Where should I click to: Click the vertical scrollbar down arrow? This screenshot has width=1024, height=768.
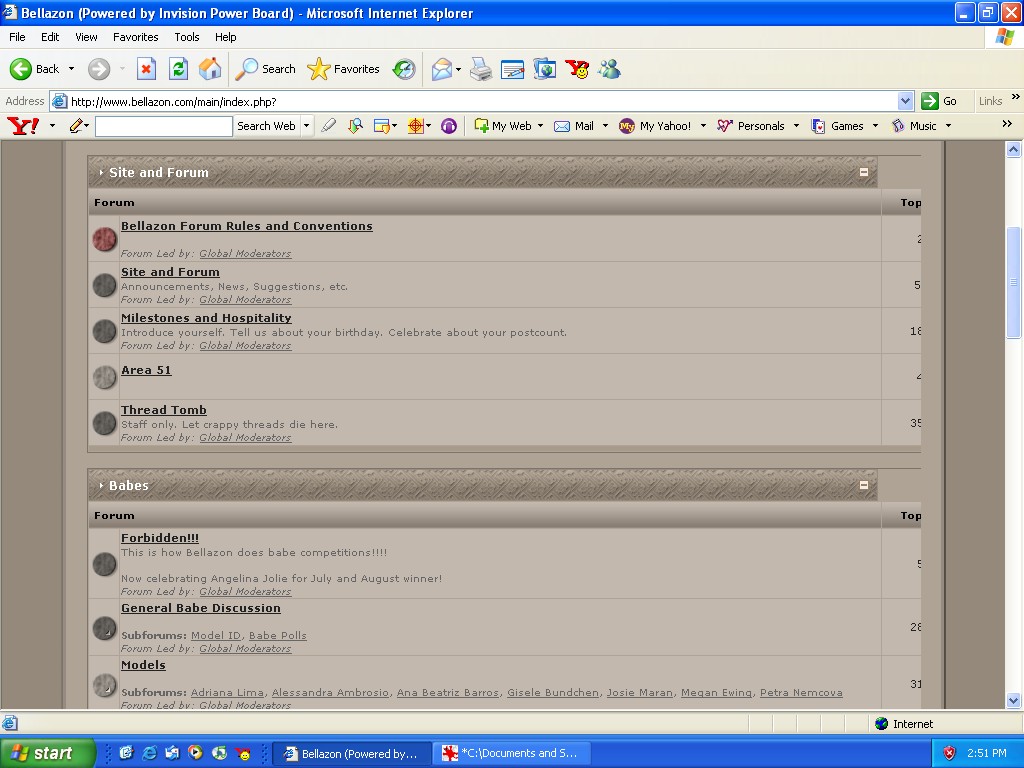tap(1013, 701)
